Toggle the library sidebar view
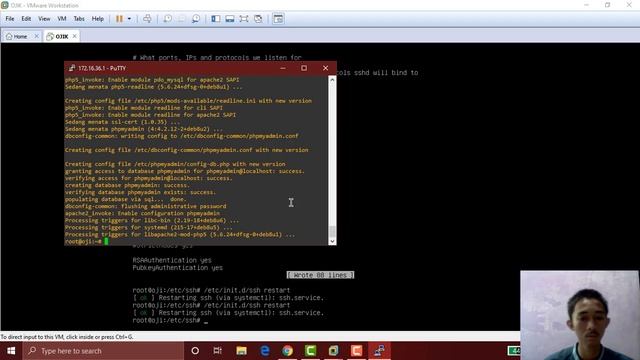640x360 pixels. (x=216, y=19)
